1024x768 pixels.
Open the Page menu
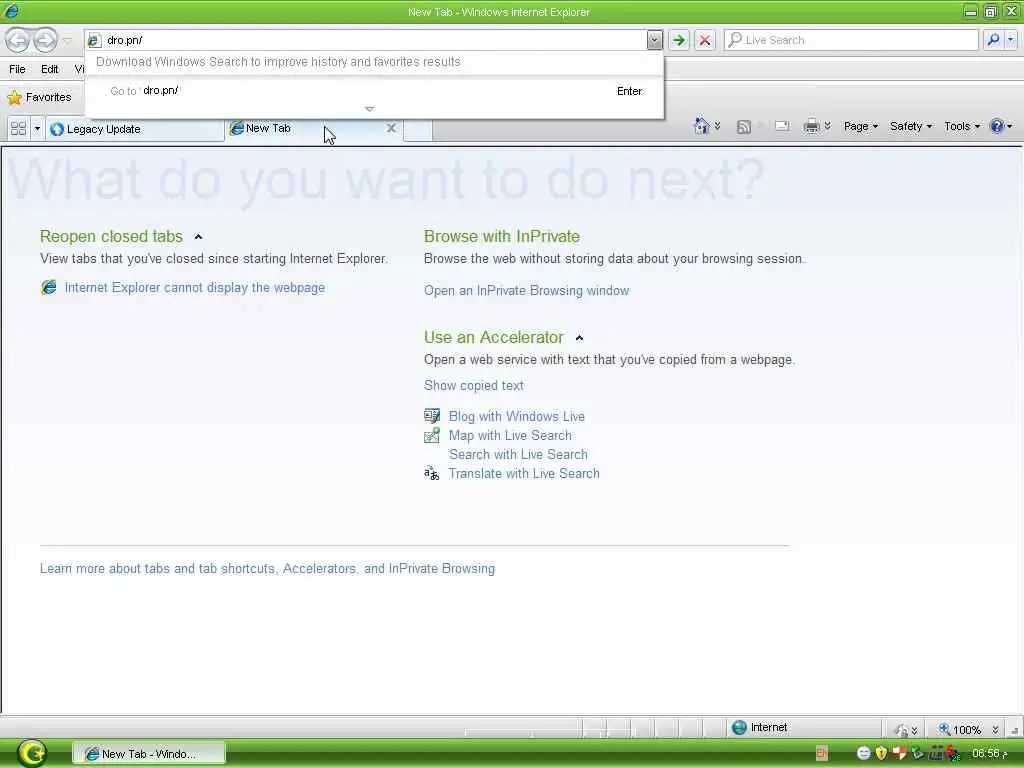coord(861,127)
